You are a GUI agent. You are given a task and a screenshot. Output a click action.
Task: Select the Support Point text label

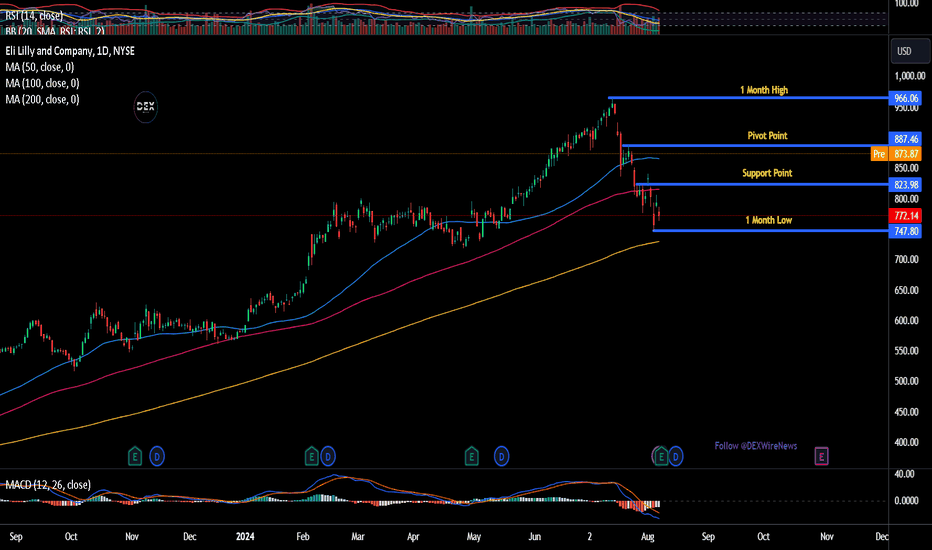coord(767,173)
